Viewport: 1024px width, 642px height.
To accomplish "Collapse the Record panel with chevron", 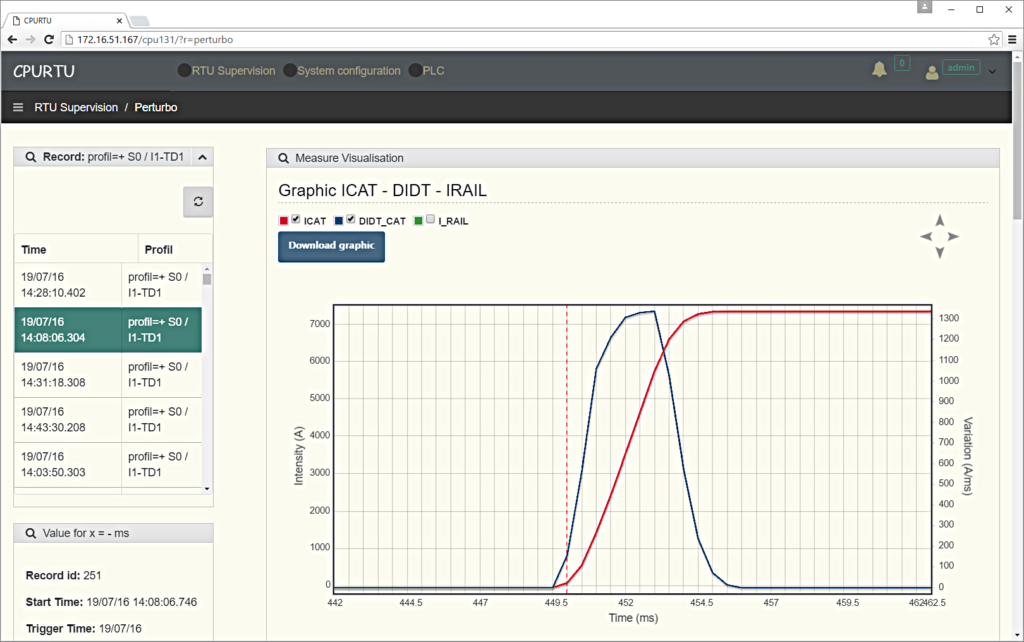I will [x=202, y=157].
